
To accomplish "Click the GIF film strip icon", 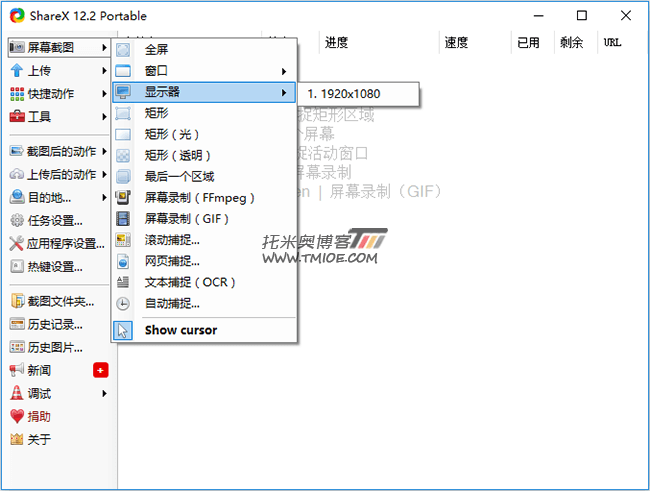I will [x=123, y=219].
